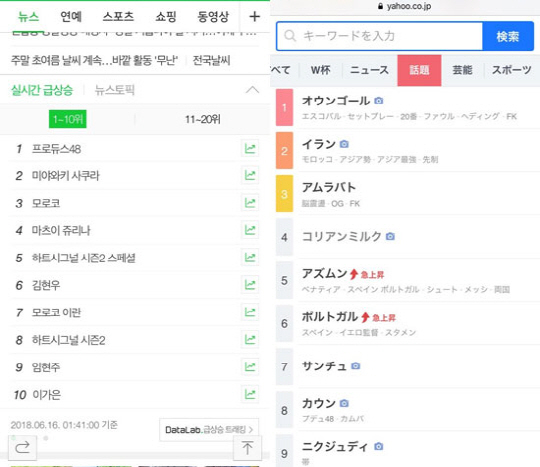Screen dimensions: 540x467
Task: Open trend chart icon for 모로코 이란
Action: [x=250, y=312]
